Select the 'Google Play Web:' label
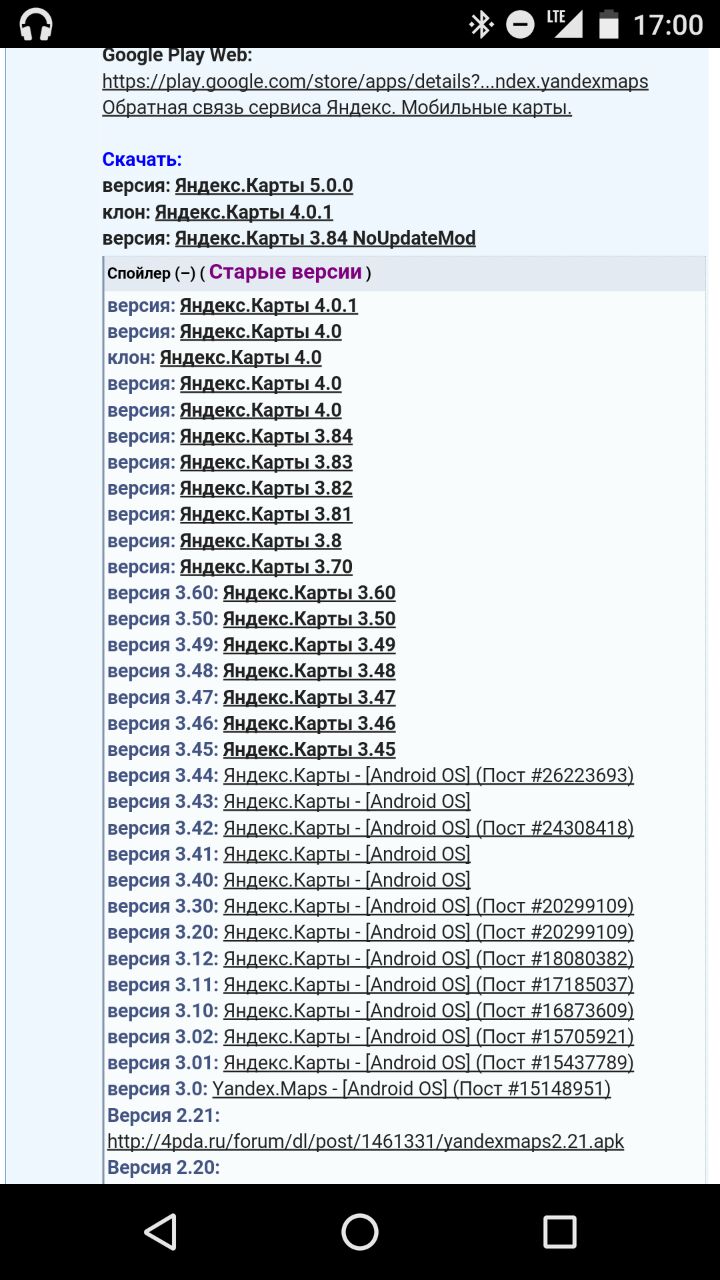The image size is (720, 1280). coord(177,56)
